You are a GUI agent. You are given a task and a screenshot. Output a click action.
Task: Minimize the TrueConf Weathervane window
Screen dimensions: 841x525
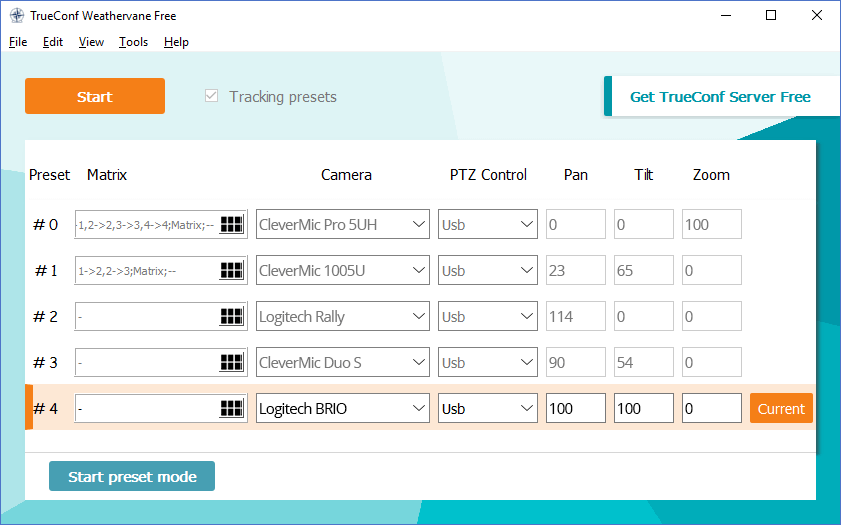pyautogui.click(x=726, y=15)
